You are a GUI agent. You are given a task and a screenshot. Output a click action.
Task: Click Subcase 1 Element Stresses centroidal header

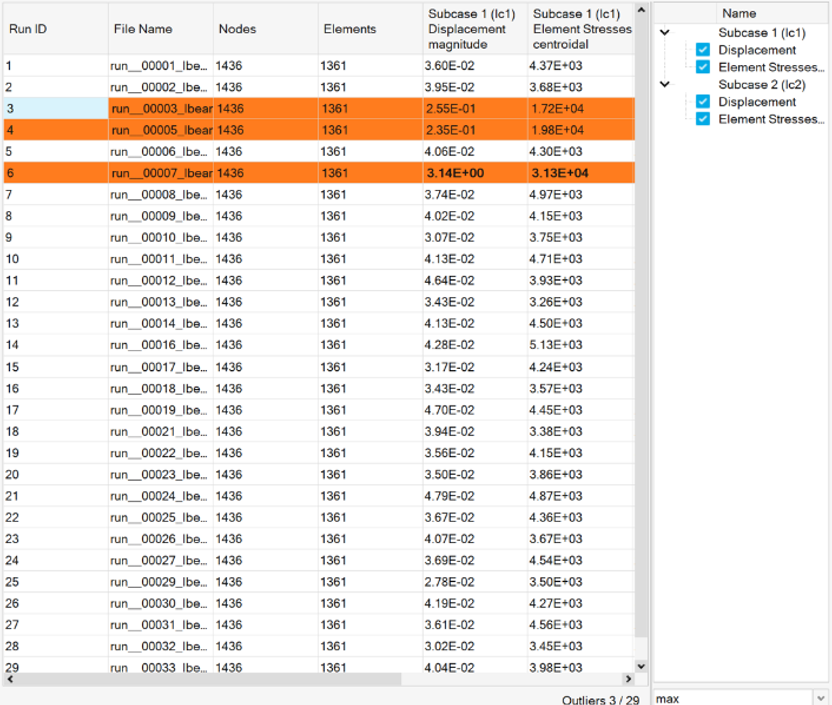click(x=580, y=29)
